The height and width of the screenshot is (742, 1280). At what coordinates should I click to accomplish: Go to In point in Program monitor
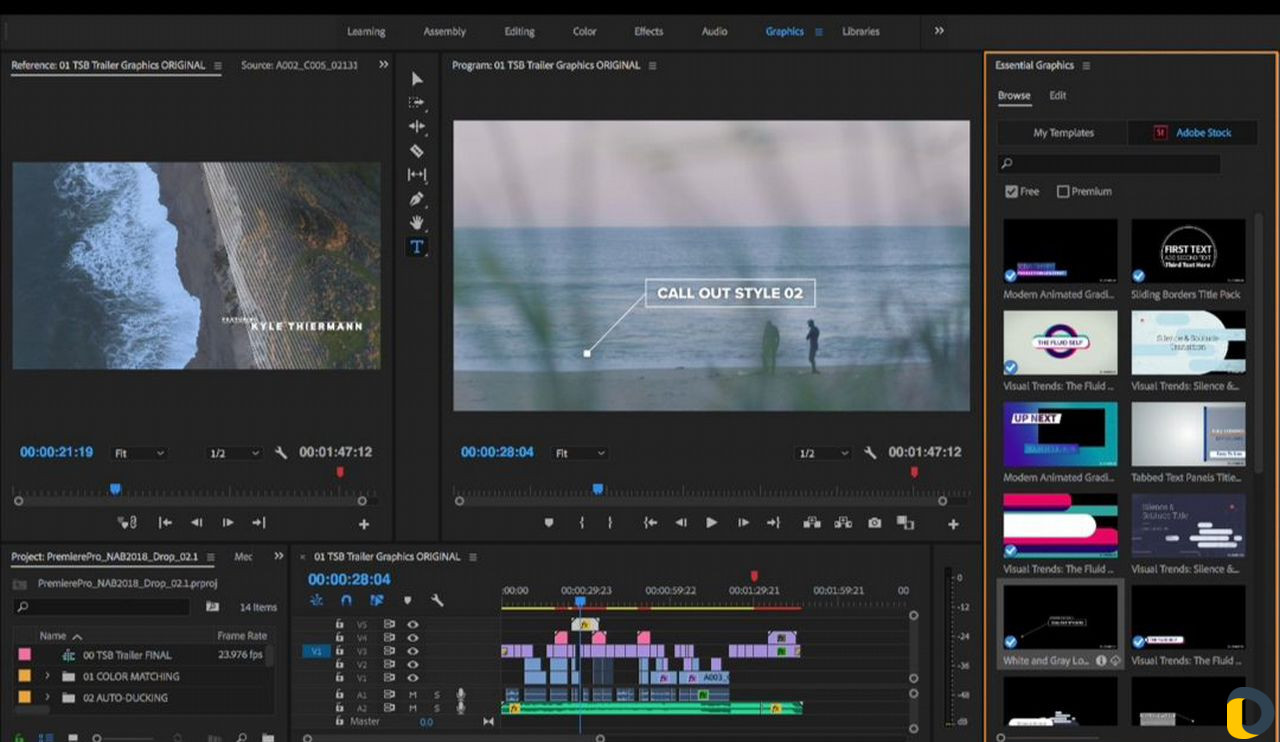[650, 523]
